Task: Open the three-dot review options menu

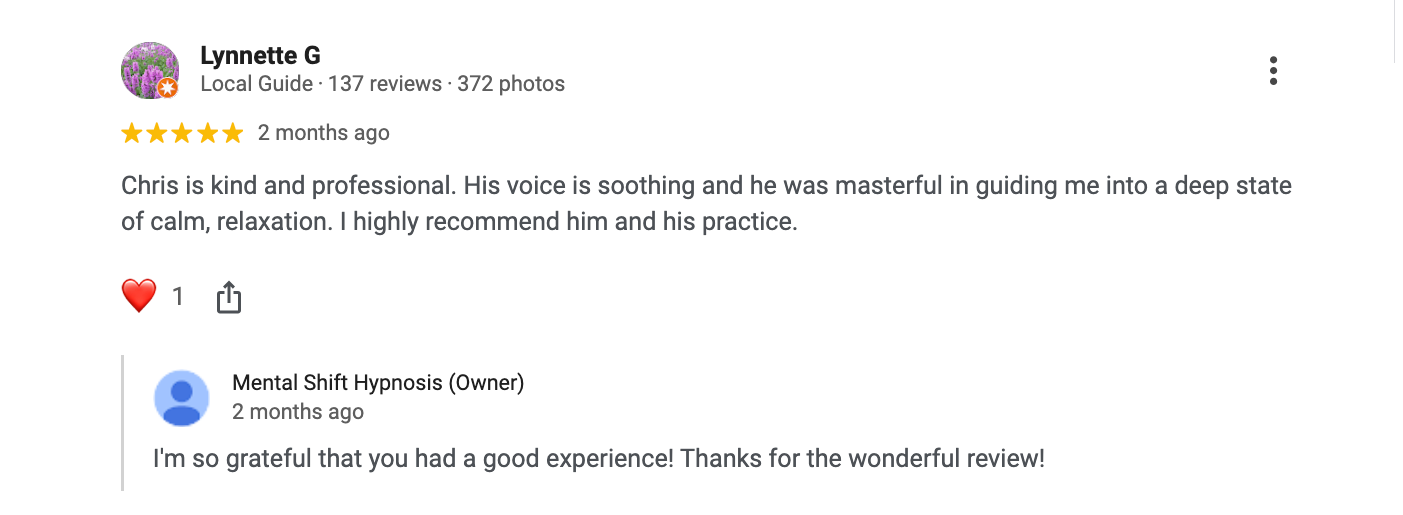Action: [x=1273, y=71]
